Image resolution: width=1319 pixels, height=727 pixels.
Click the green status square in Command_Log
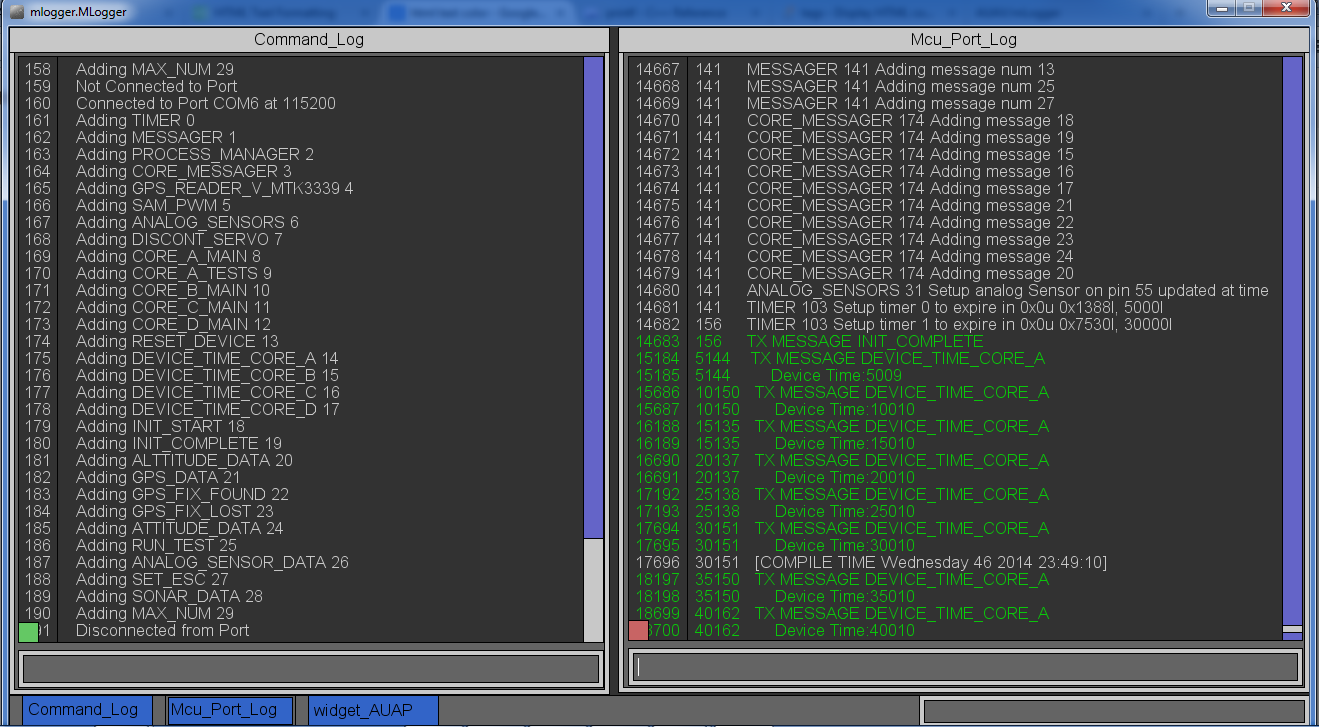coord(28,631)
